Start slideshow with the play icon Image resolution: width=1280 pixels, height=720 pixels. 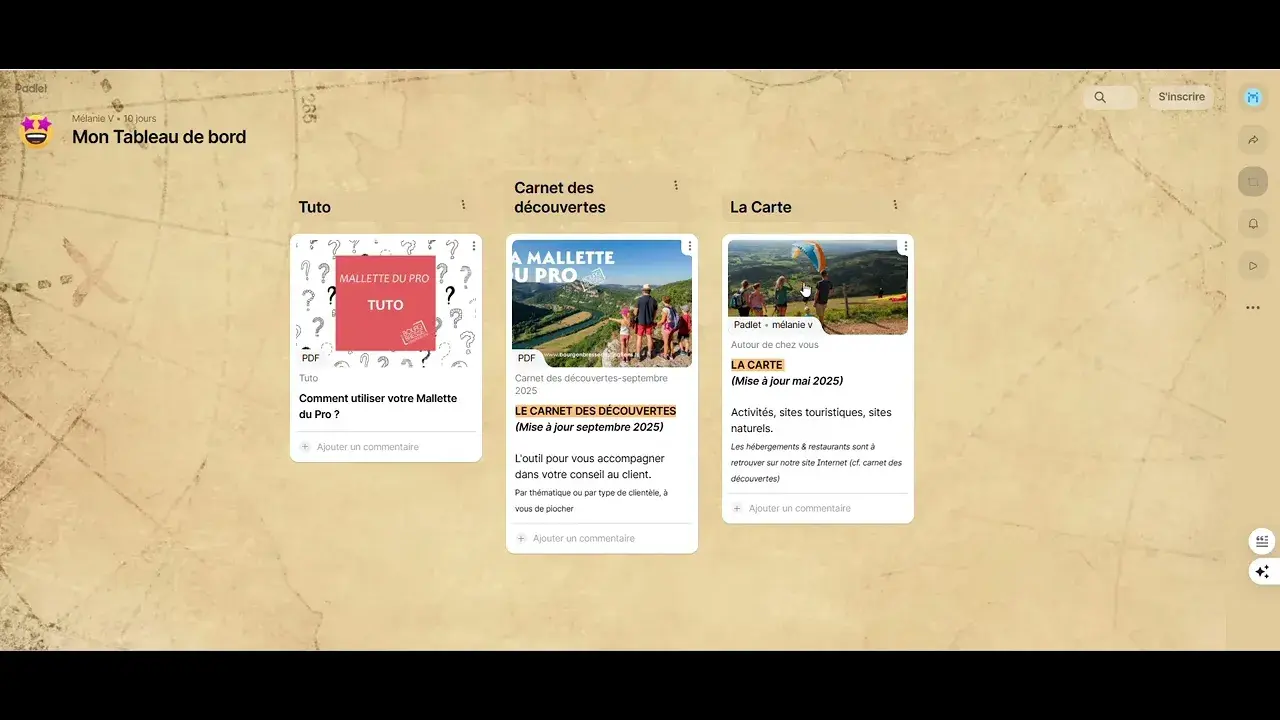click(x=1253, y=266)
